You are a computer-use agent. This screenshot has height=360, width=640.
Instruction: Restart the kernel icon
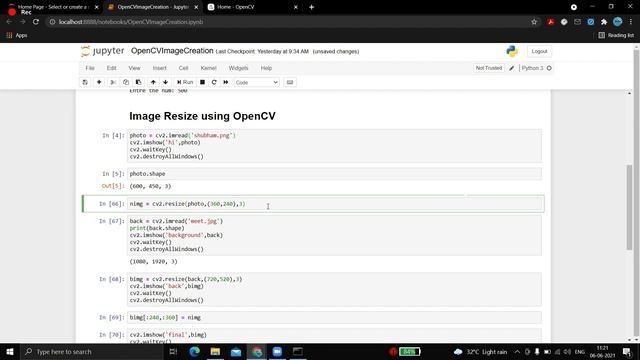(x=214, y=82)
